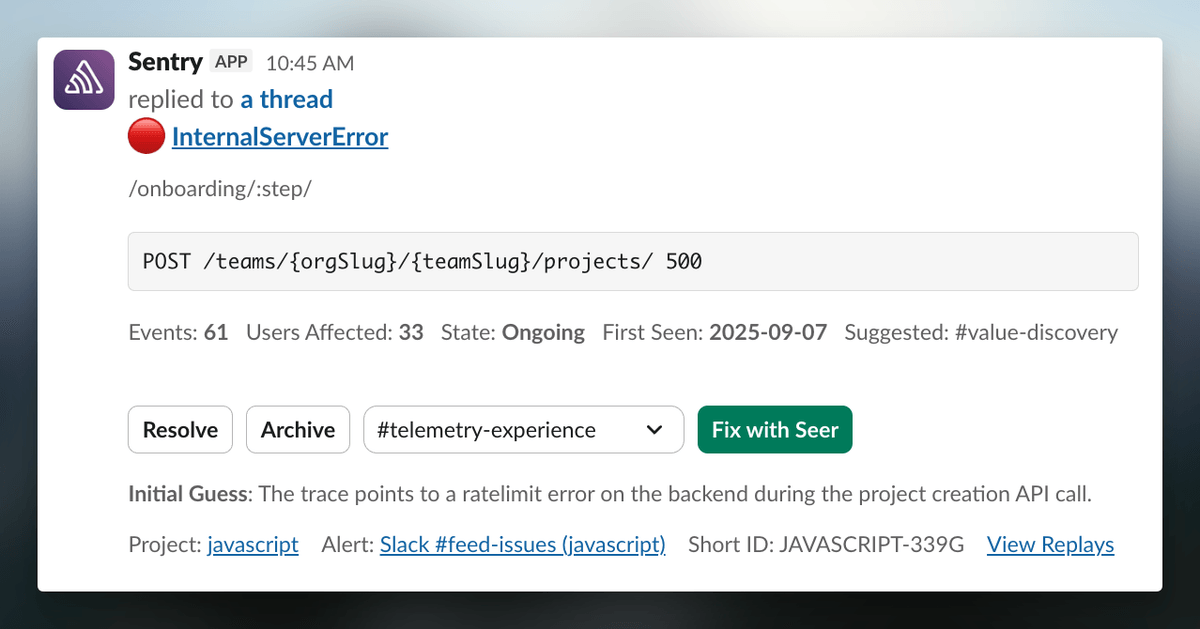The height and width of the screenshot is (629, 1200).
Task: Open the #telemetry-experience channel dropdown
Action: coord(523,429)
